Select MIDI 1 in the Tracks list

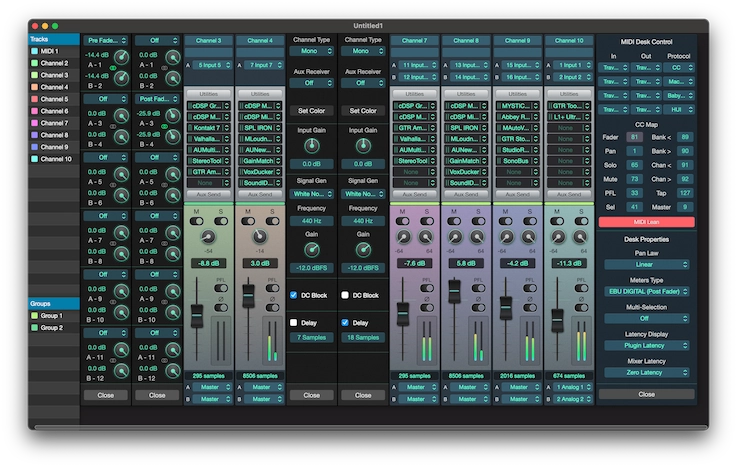coord(50,51)
